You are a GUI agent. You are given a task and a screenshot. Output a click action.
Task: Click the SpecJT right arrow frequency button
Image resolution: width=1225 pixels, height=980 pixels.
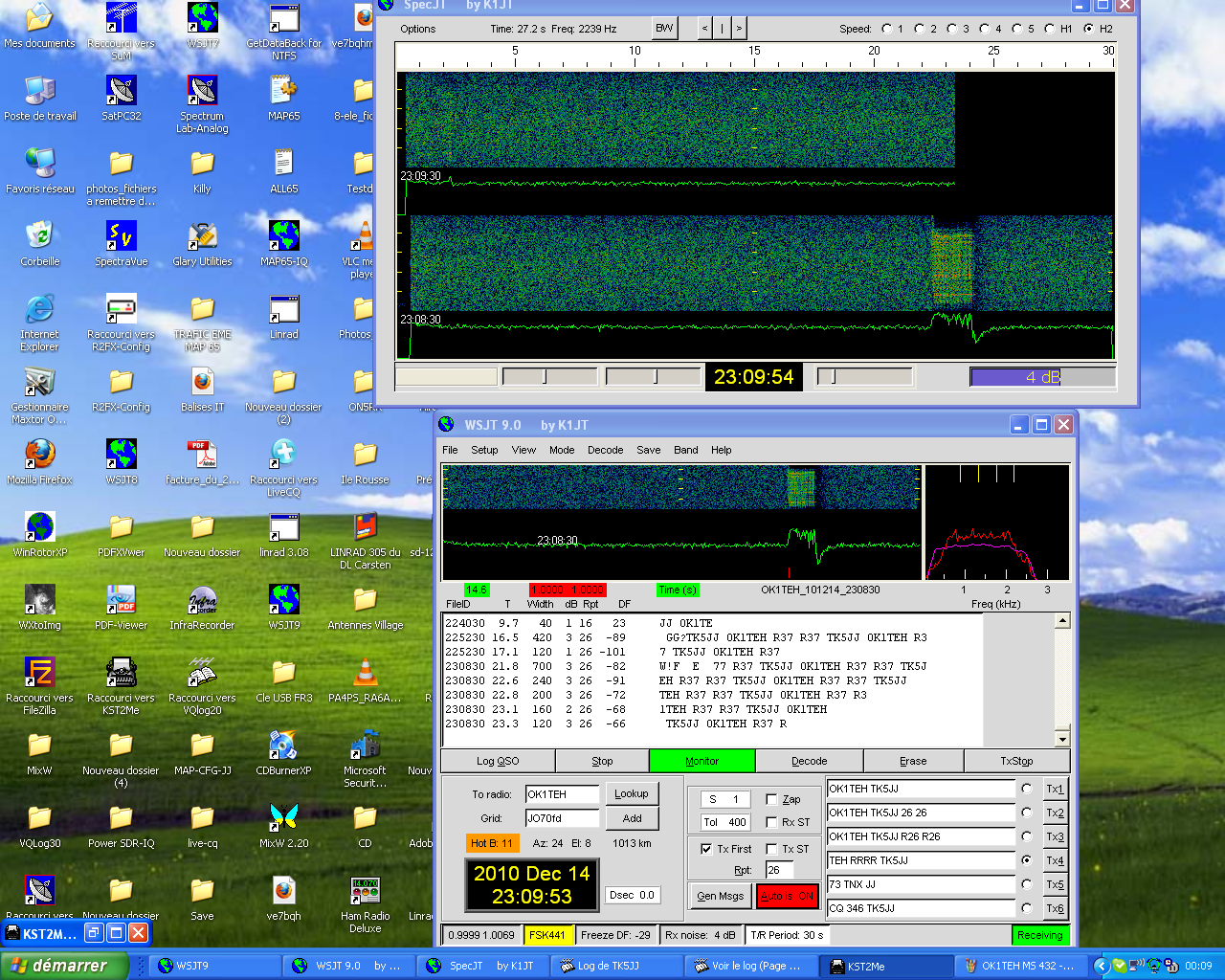738,29
